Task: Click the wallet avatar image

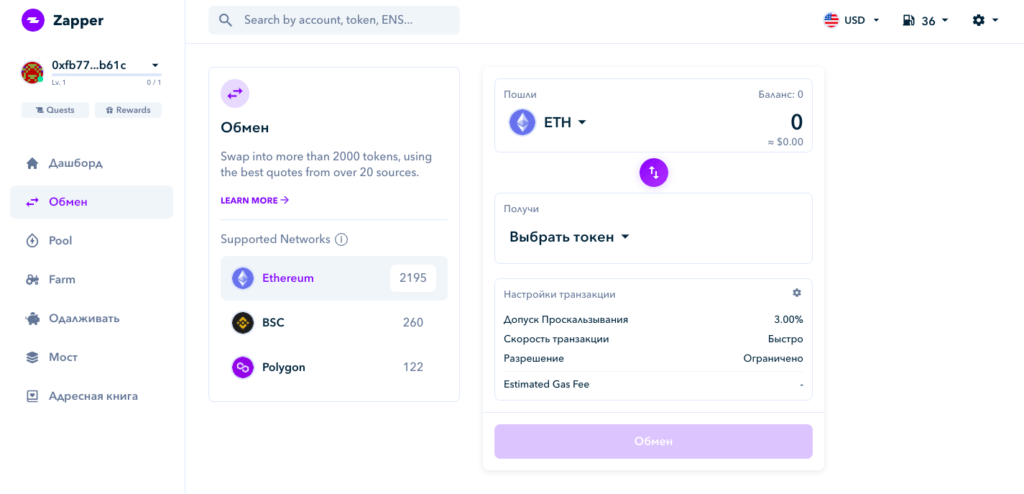Action: [32, 72]
